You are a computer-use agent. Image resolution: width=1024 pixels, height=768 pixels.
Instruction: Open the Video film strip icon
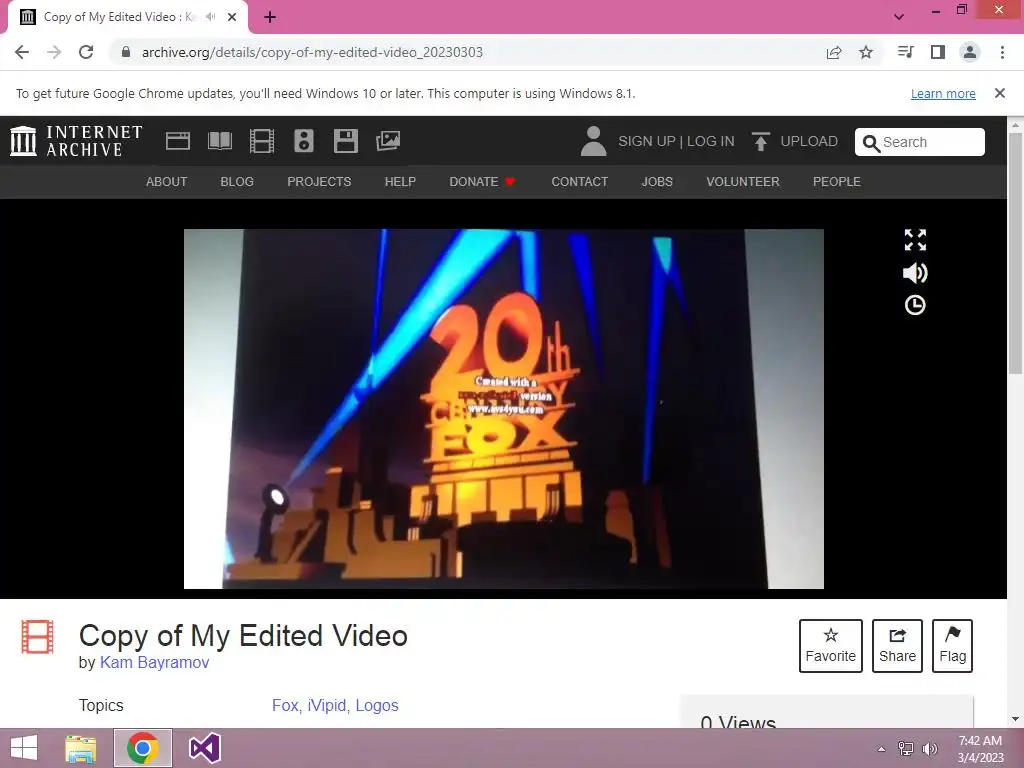click(x=262, y=141)
